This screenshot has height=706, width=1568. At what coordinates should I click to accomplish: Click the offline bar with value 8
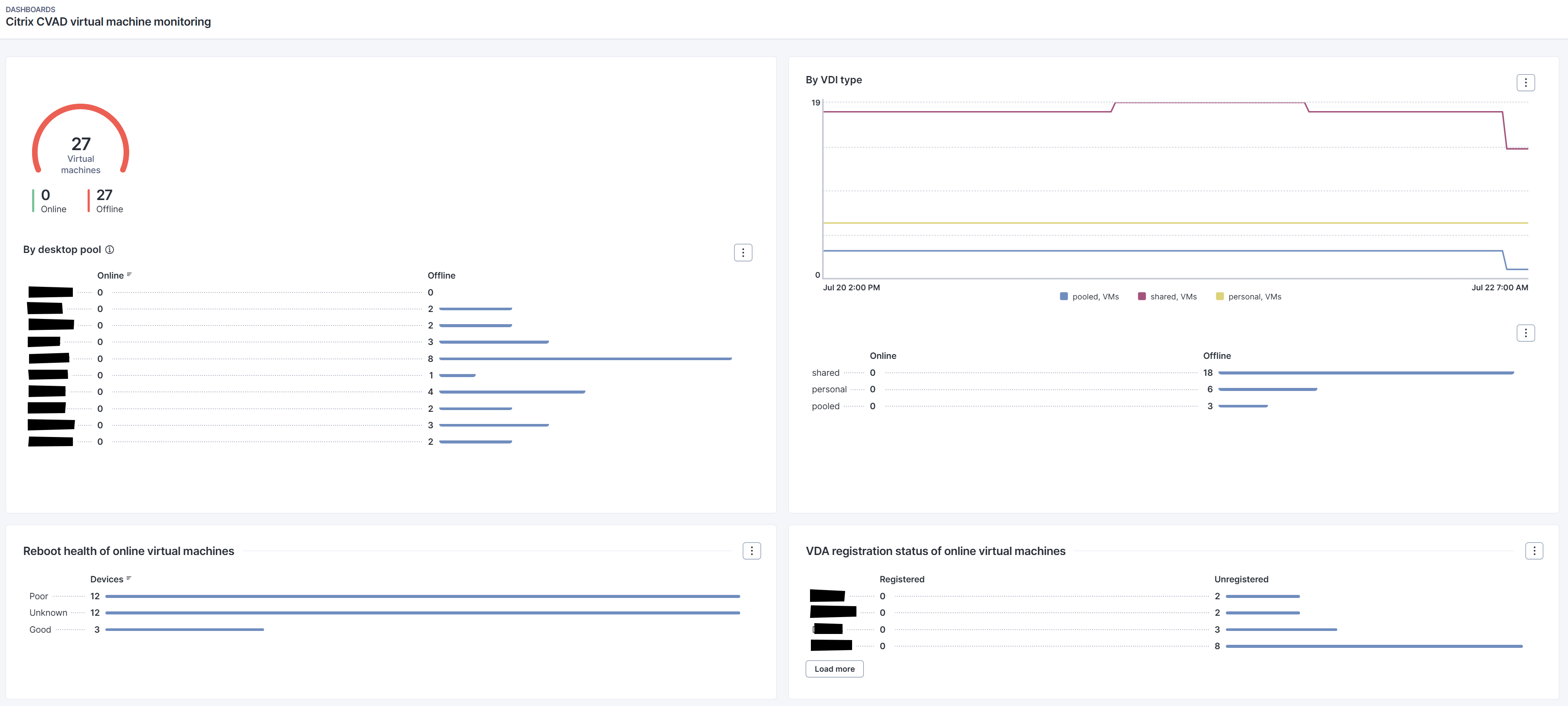click(585, 359)
